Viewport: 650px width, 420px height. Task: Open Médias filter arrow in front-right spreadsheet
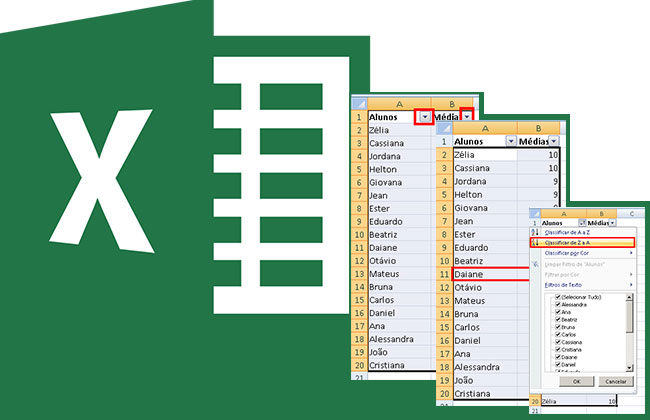pos(612,223)
